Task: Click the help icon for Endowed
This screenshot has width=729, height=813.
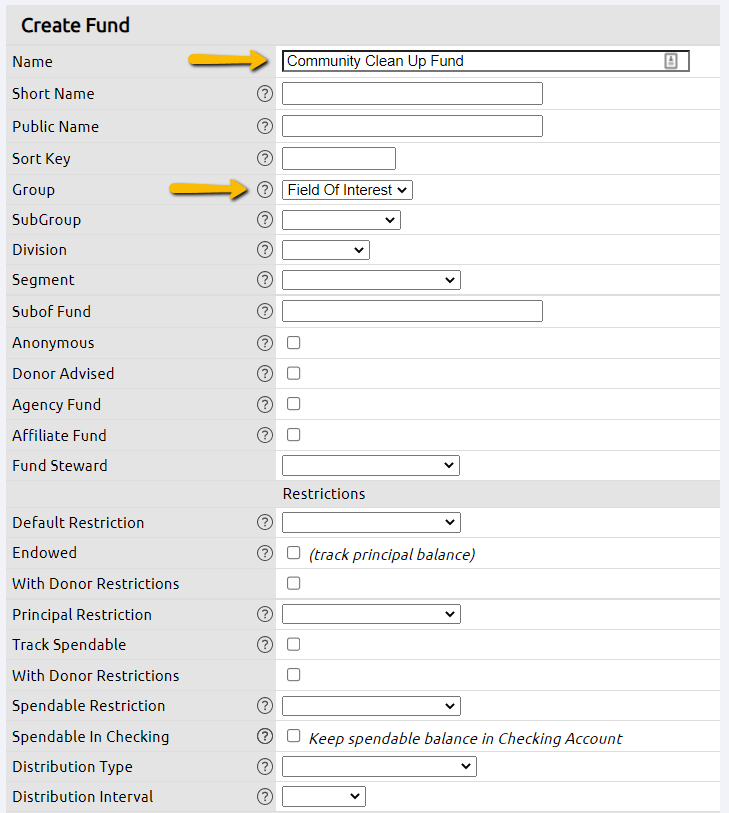Action: pyautogui.click(x=264, y=552)
